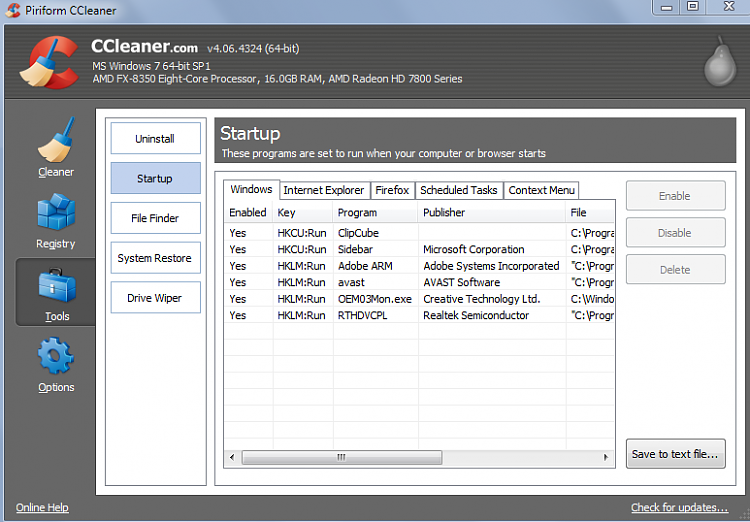750x522 pixels.
Task: Switch to the Internet Explorer tab
Action: pos(324,190)
